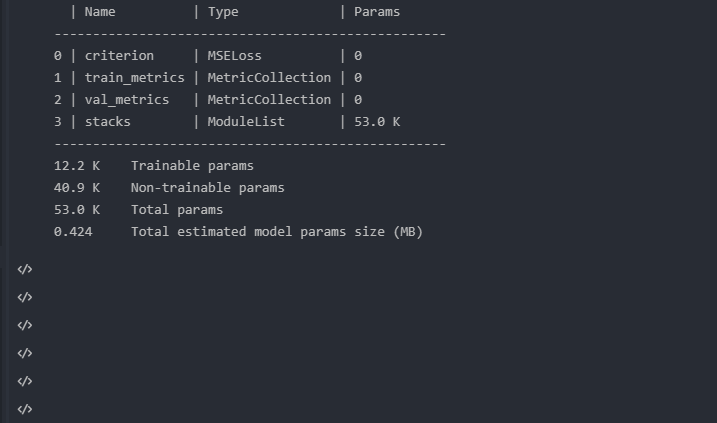Click the third code cell icon
Viewport: 717px width, 423px height.
pos(25,325)
